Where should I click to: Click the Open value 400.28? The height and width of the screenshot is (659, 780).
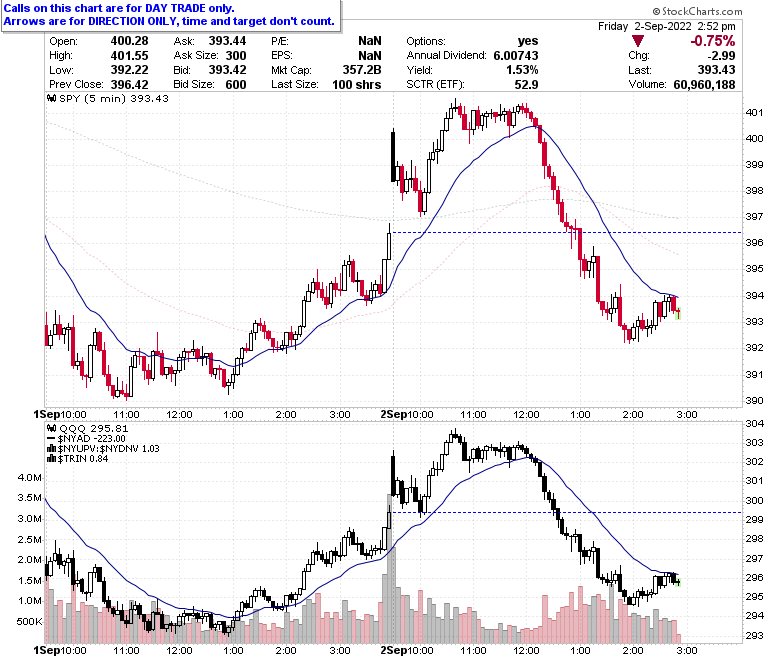click(x=129, y=41)
